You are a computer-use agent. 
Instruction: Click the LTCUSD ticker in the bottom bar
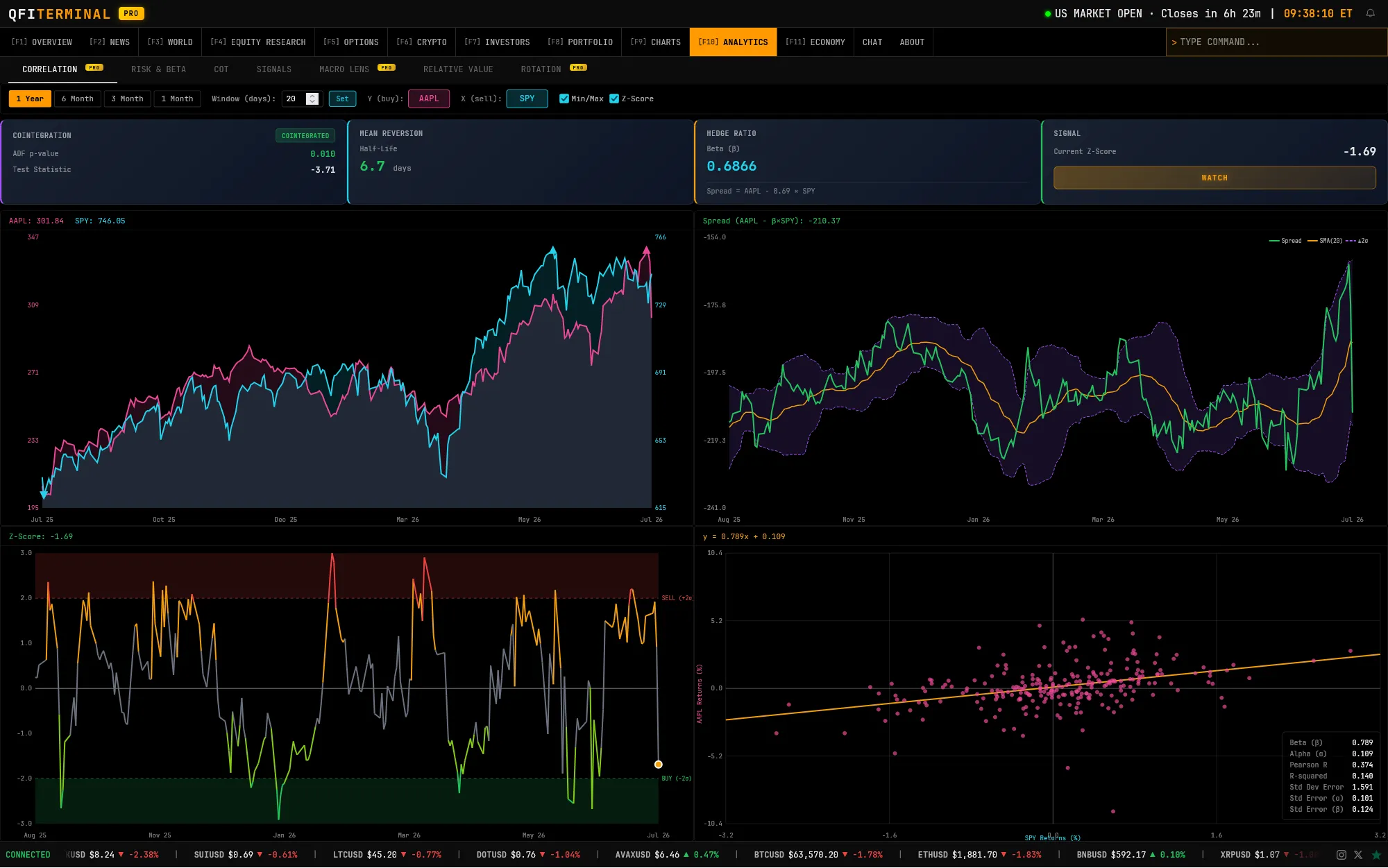coord(387,855)
